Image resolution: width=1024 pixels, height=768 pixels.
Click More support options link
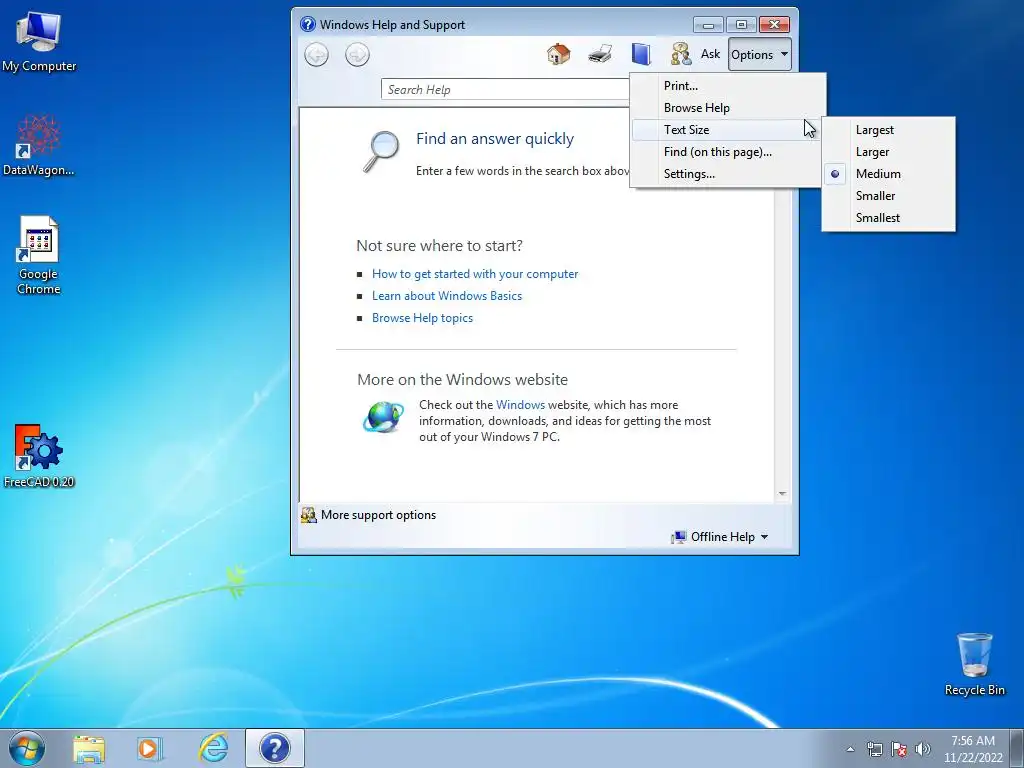(378, 515)
